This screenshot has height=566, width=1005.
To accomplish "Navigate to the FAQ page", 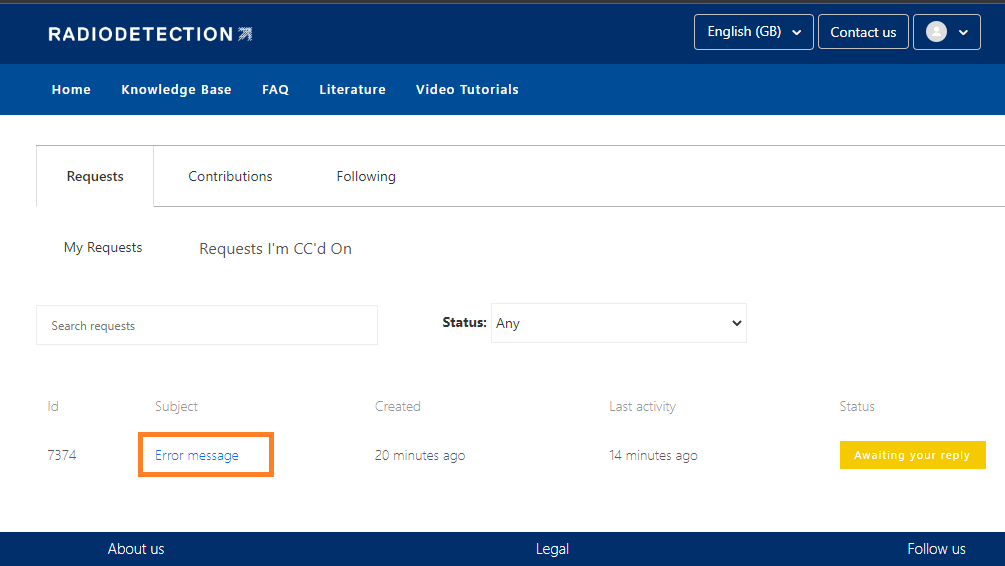I will tap(275, 90).
